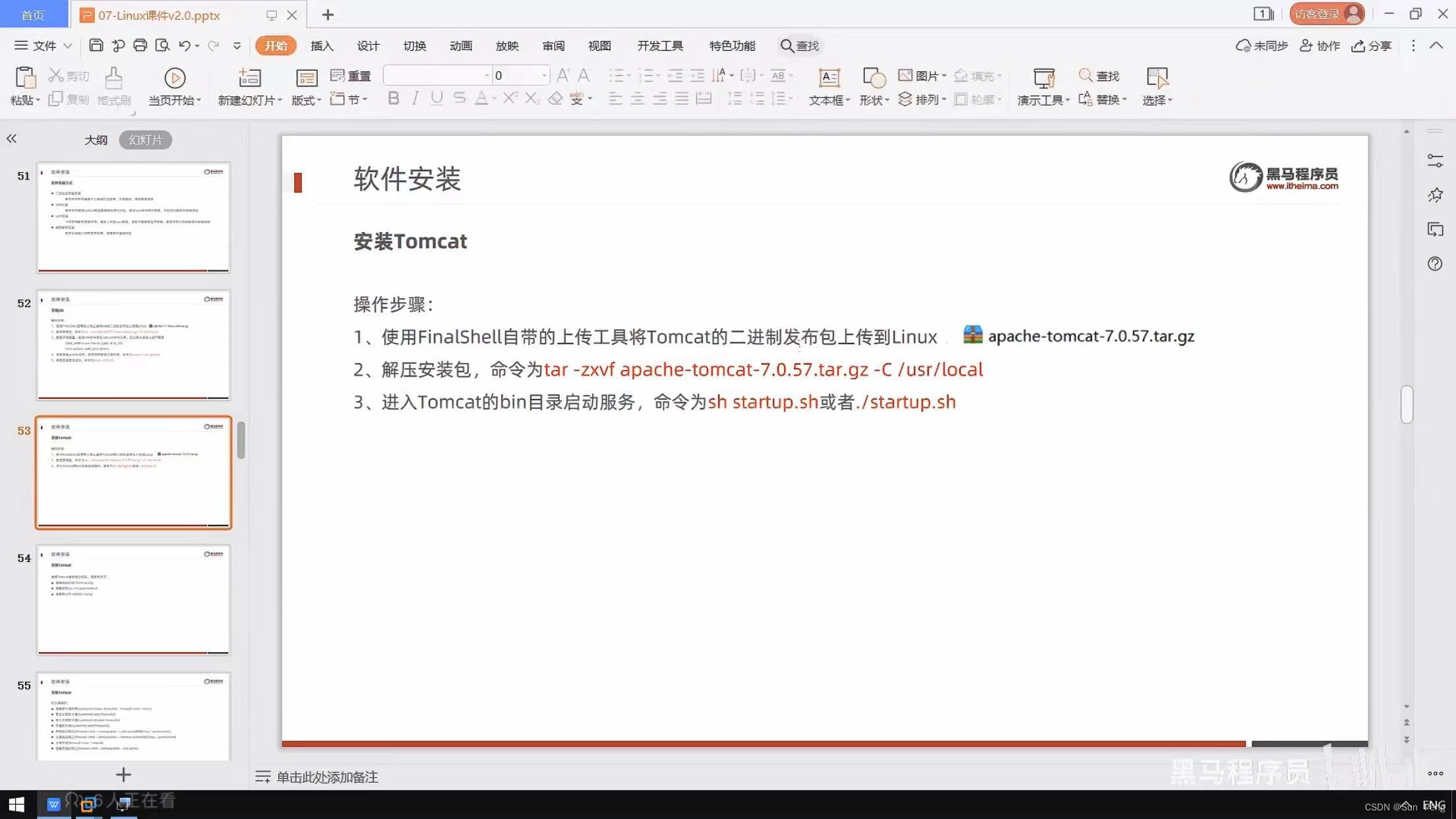This screenshot has height=819, width=1456.
Task: Toggle Superscript formatting
Action: [510, 98]
